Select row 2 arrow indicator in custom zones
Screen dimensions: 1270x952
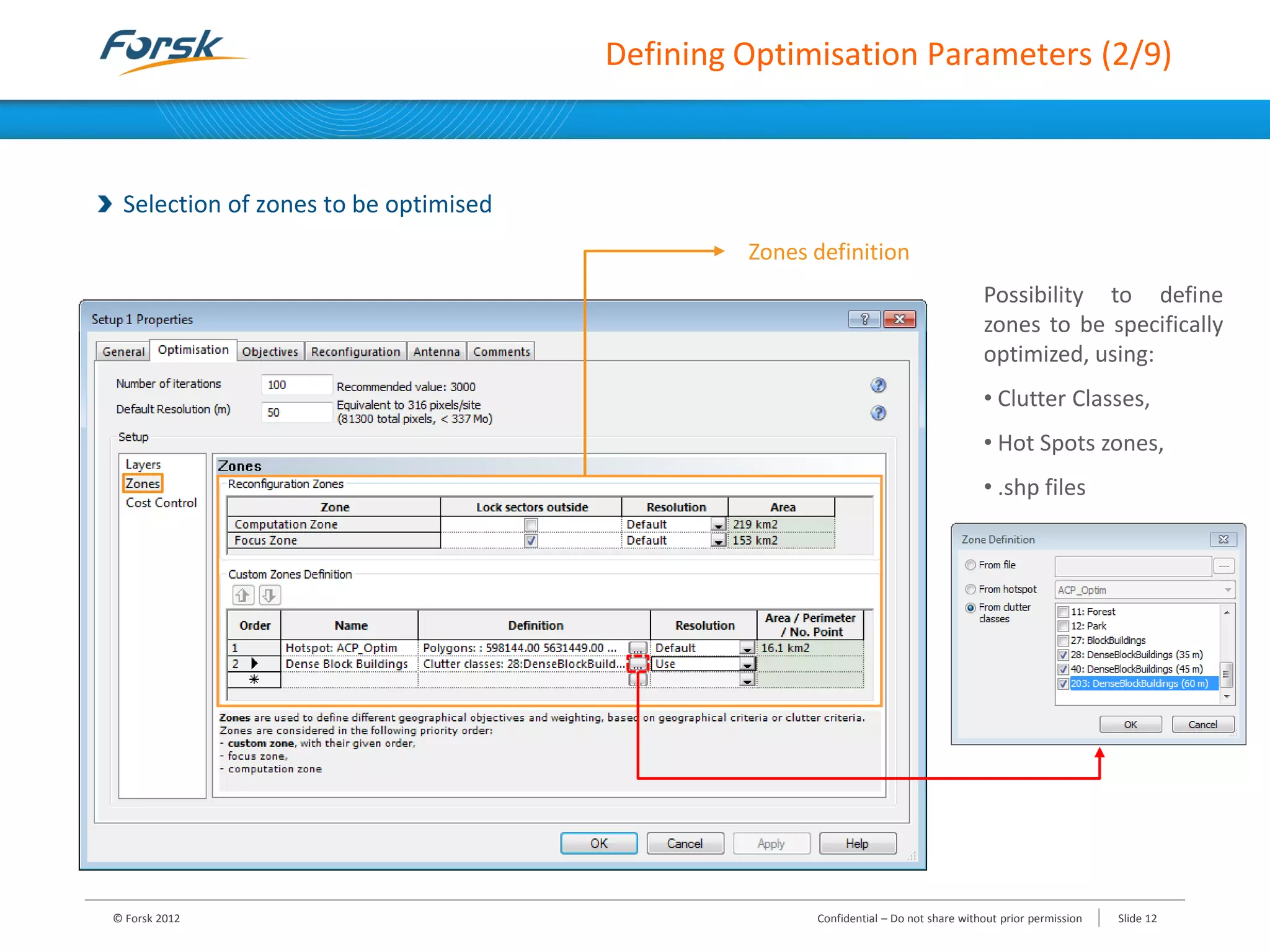click(254, 664)
